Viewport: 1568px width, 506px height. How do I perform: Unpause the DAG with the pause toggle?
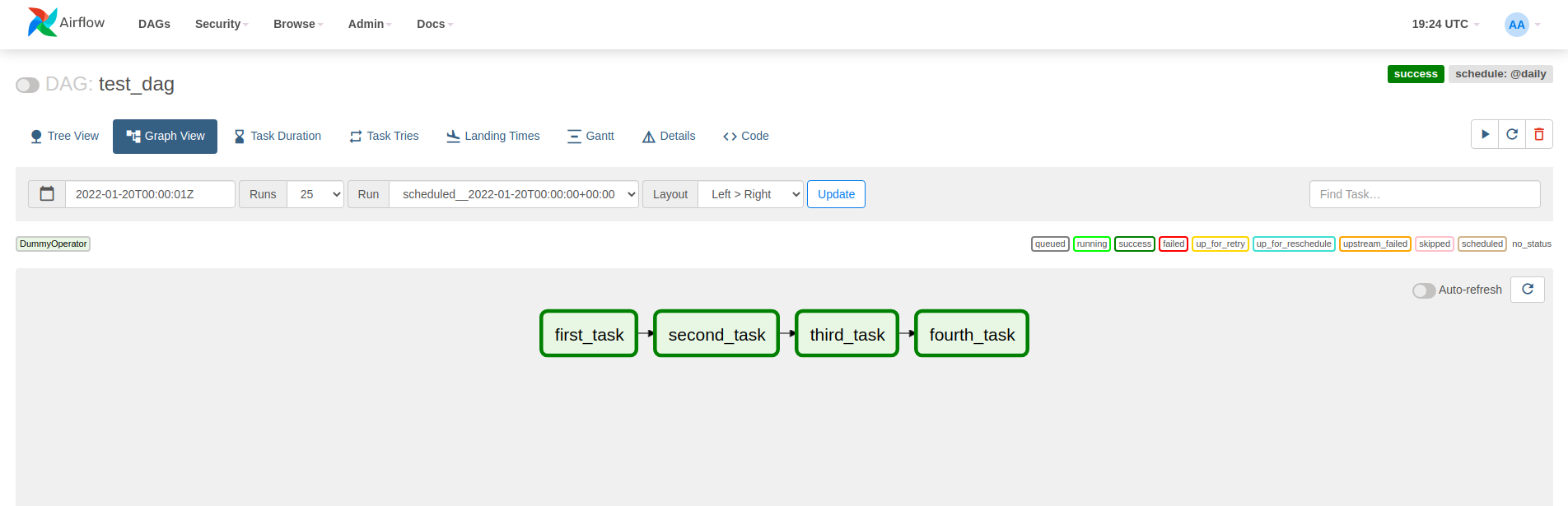(x=27, y=84)
